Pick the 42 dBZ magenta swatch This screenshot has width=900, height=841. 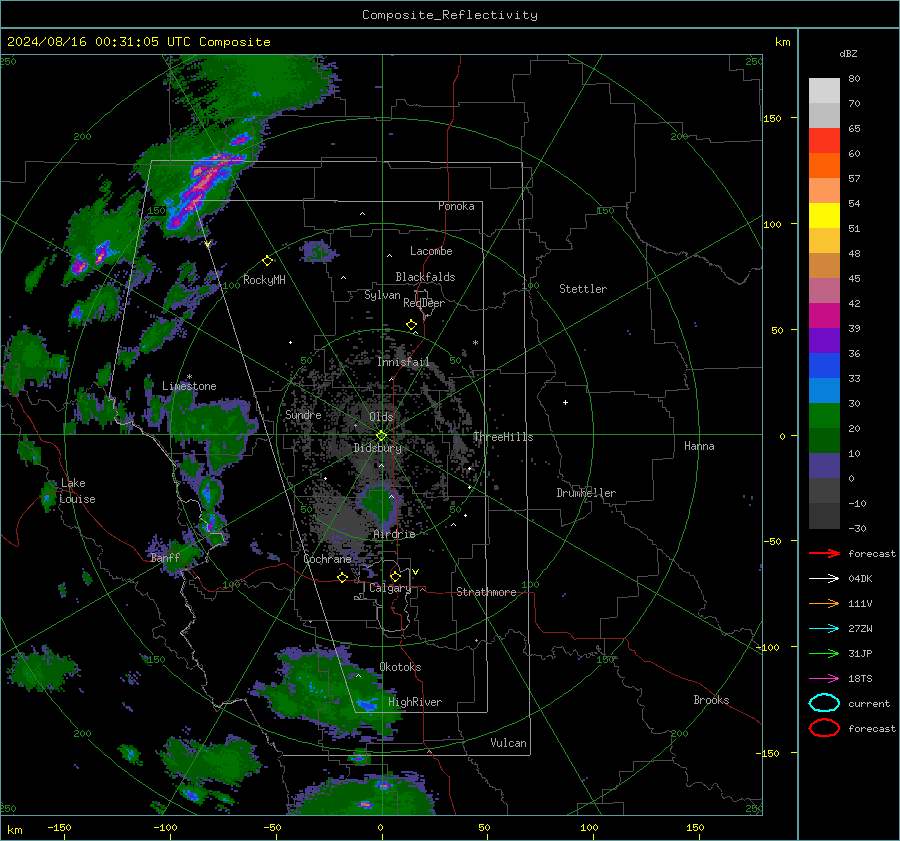[824, 316]
